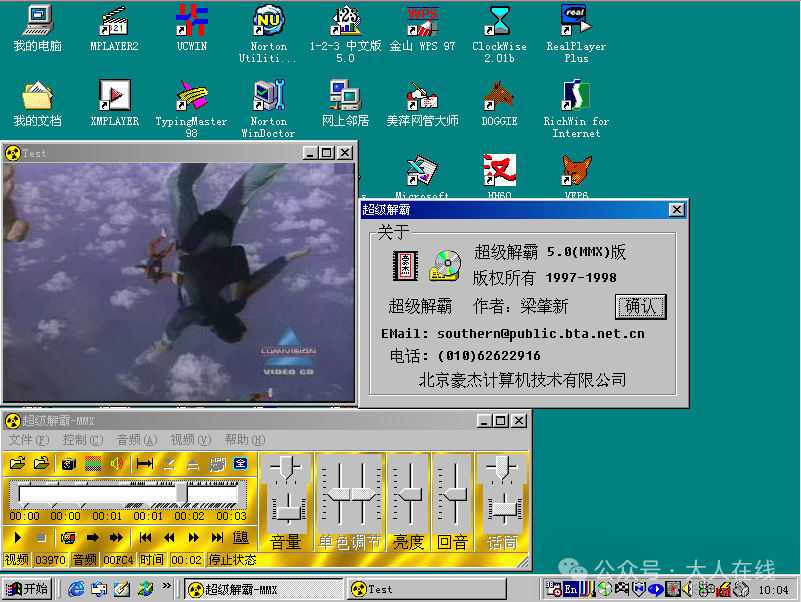This screenshot has width=801, height=602.
Task: Click the camera snapshot icon in player toolbar
Action: tap(68, 464)
